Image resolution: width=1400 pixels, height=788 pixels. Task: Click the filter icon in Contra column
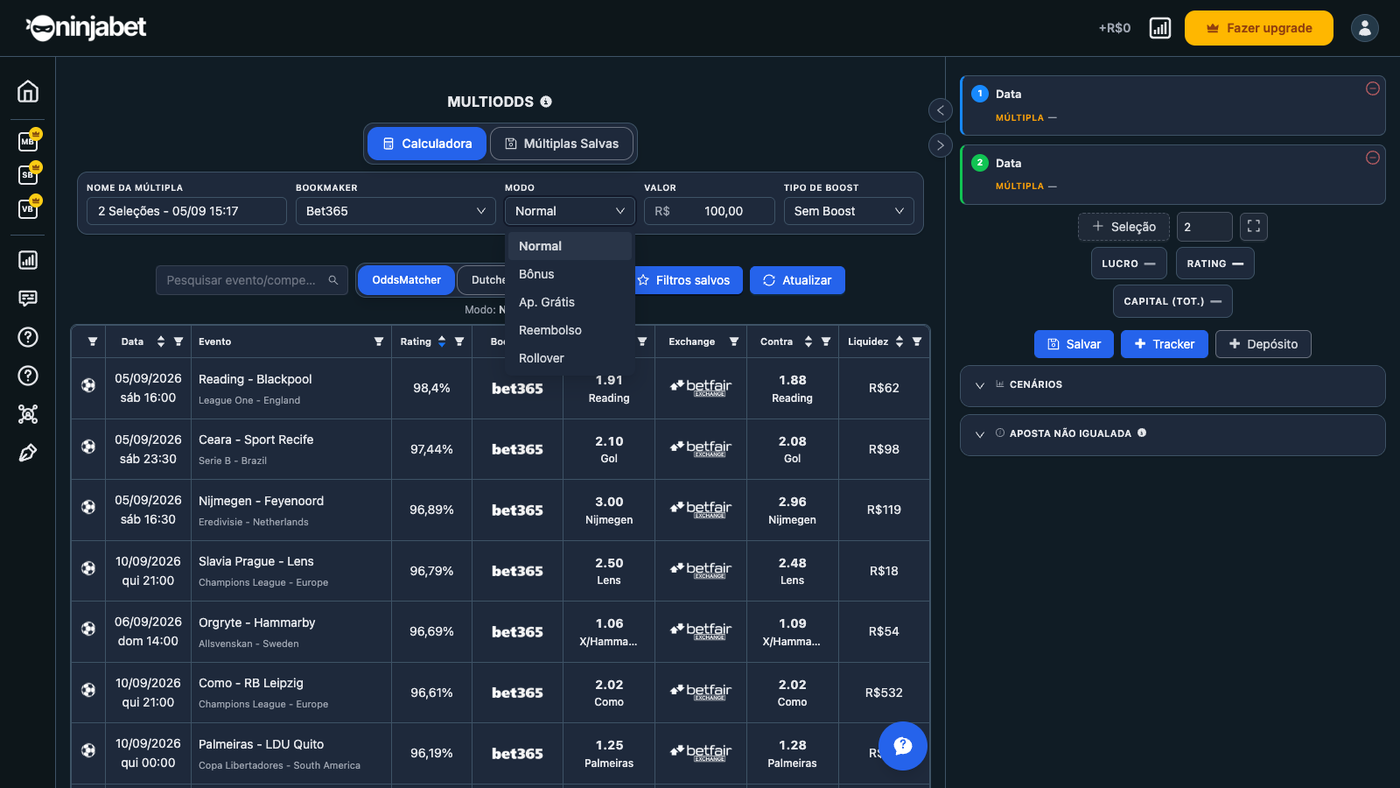826,342
